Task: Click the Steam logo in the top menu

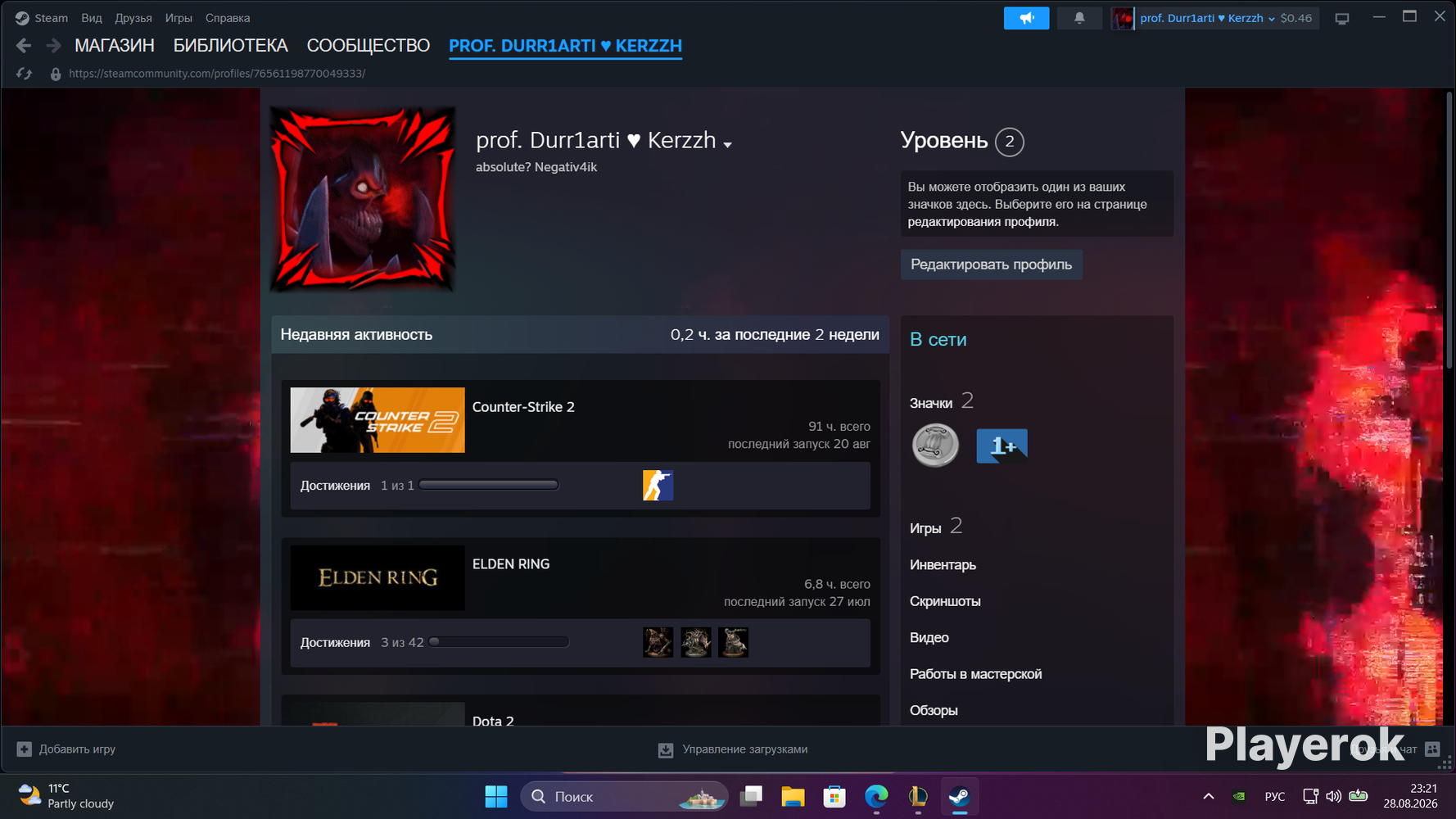Action: pyautogui.click(x=22, y=18)
